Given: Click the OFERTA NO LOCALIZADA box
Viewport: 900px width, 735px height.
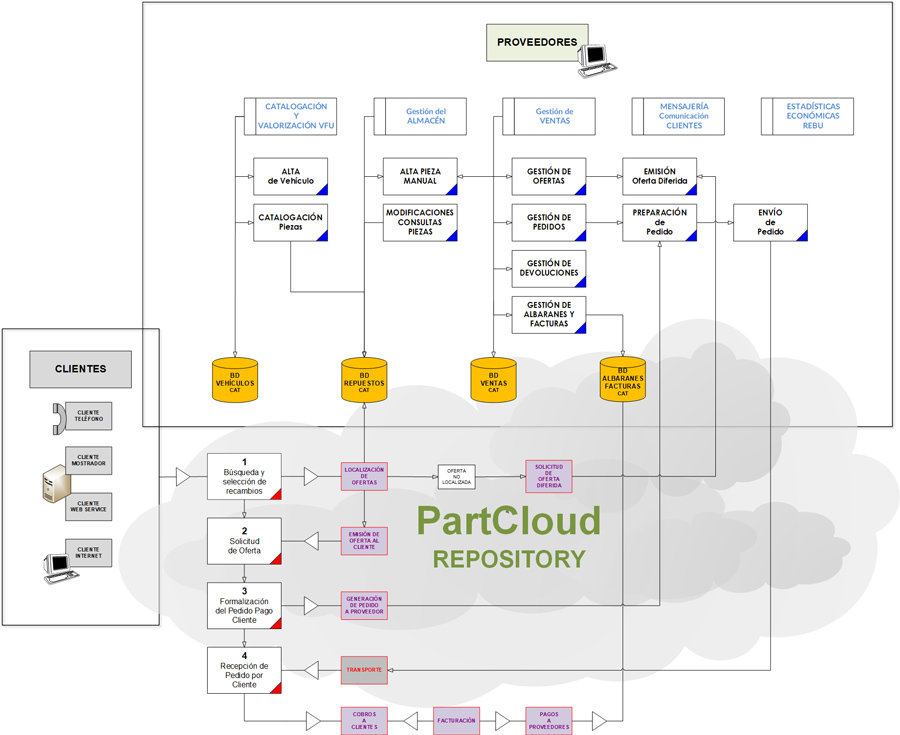Looking at the screenshot, I should 456,476.
